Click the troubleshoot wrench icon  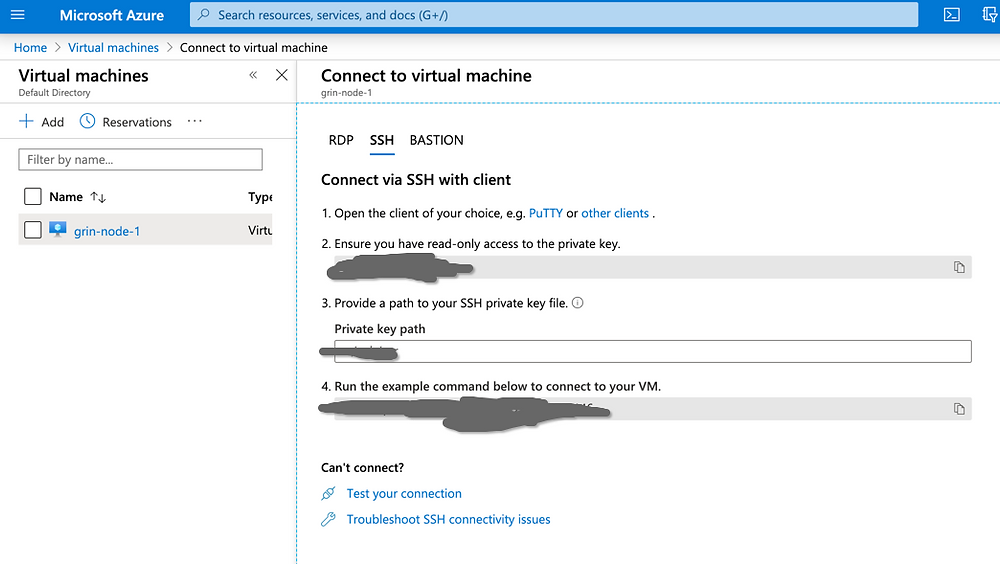point(328,519)
